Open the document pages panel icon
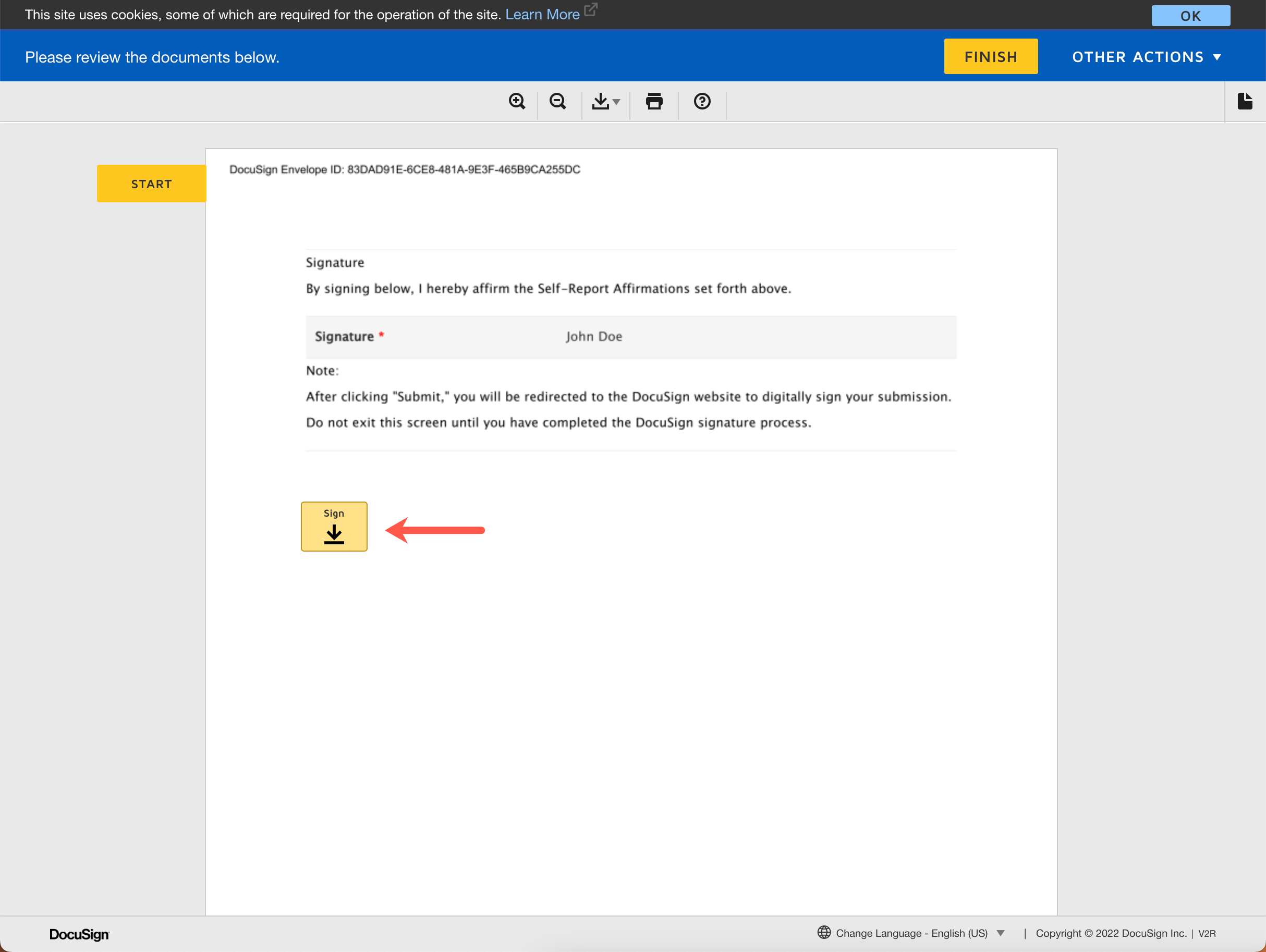This screenshot has height=952, width=1266. [x=1244, y=101]
